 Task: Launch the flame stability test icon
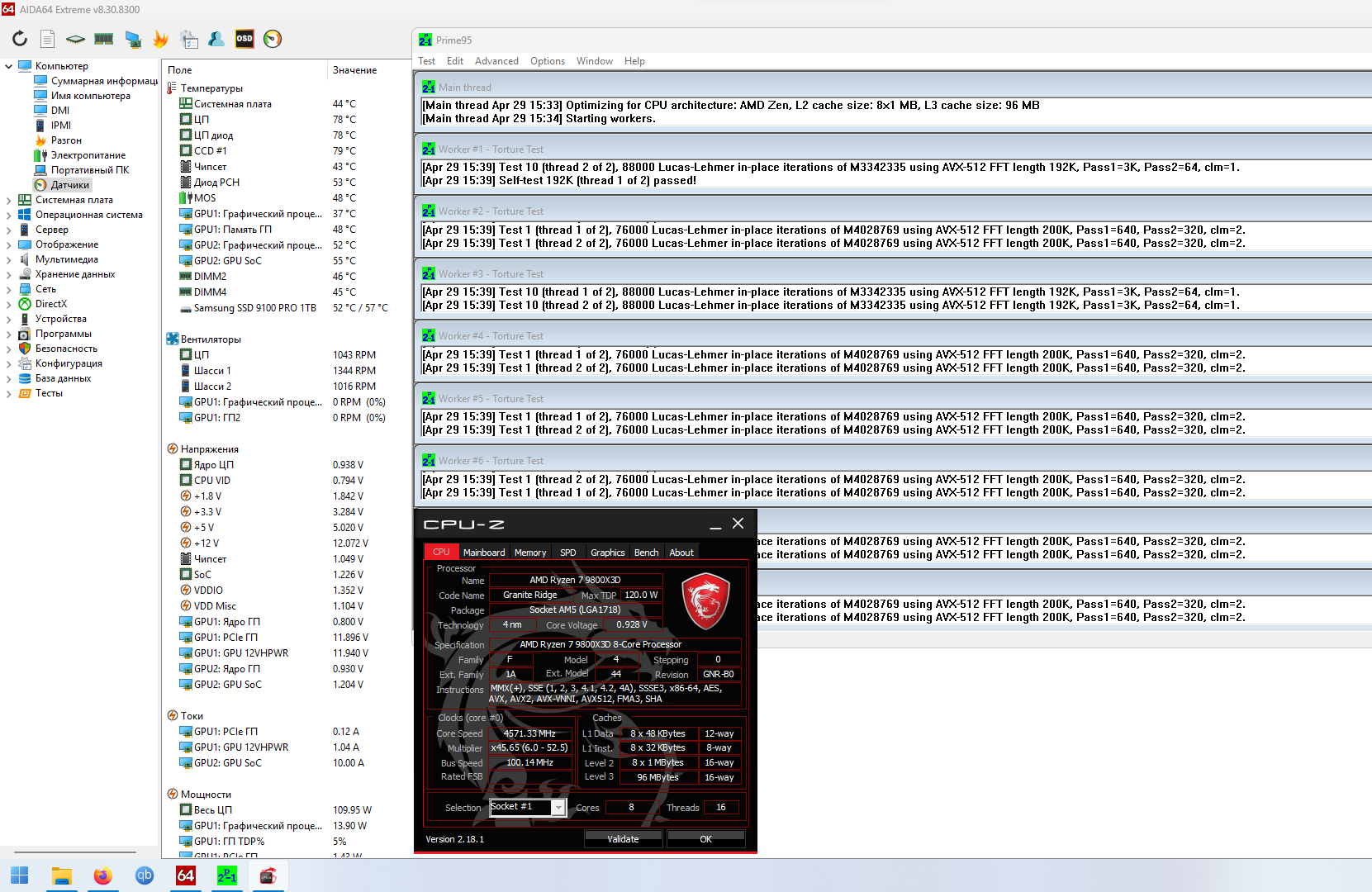click(x=160, y=39)
